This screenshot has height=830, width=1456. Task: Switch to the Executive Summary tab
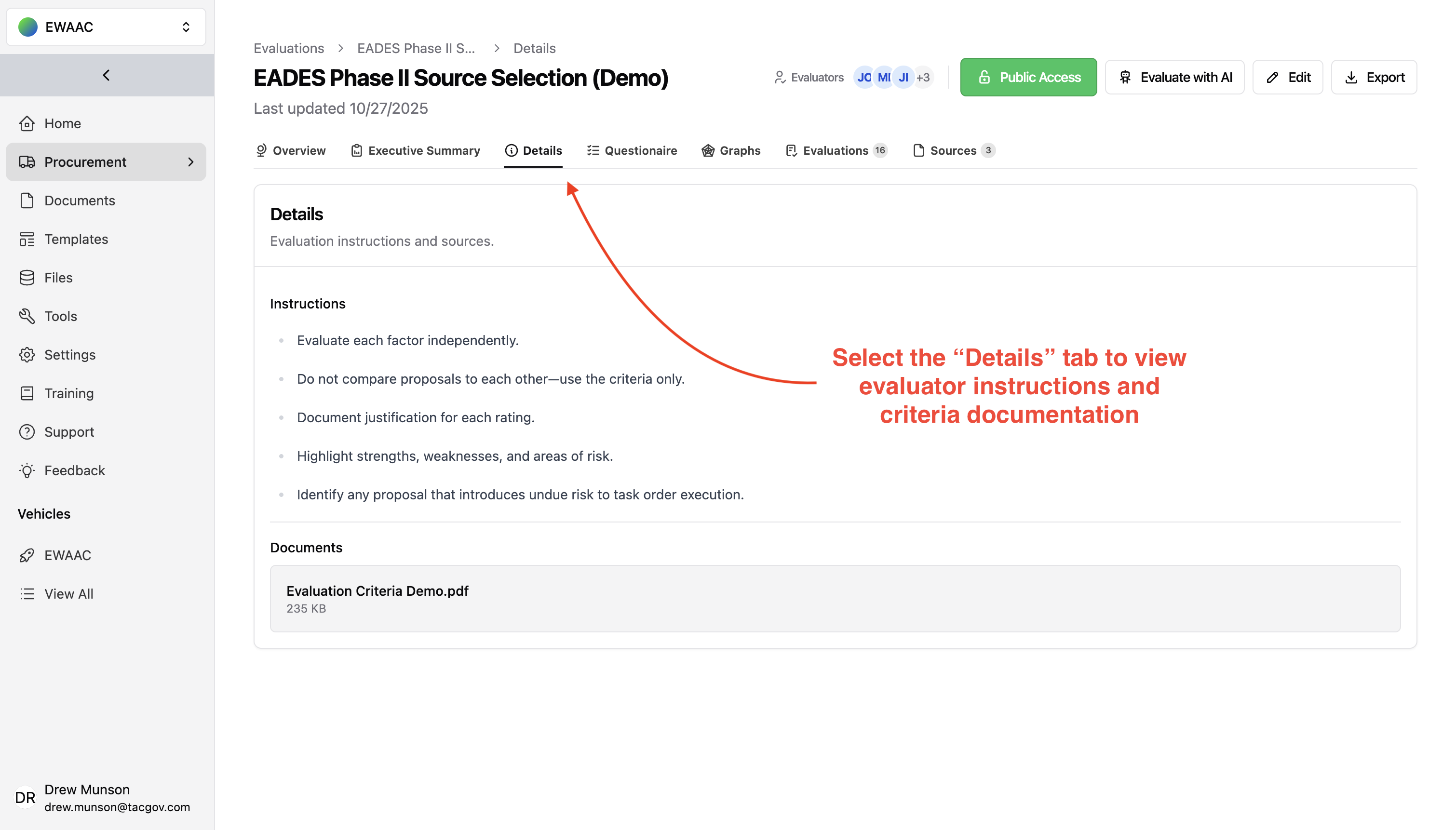click(415, 150)
